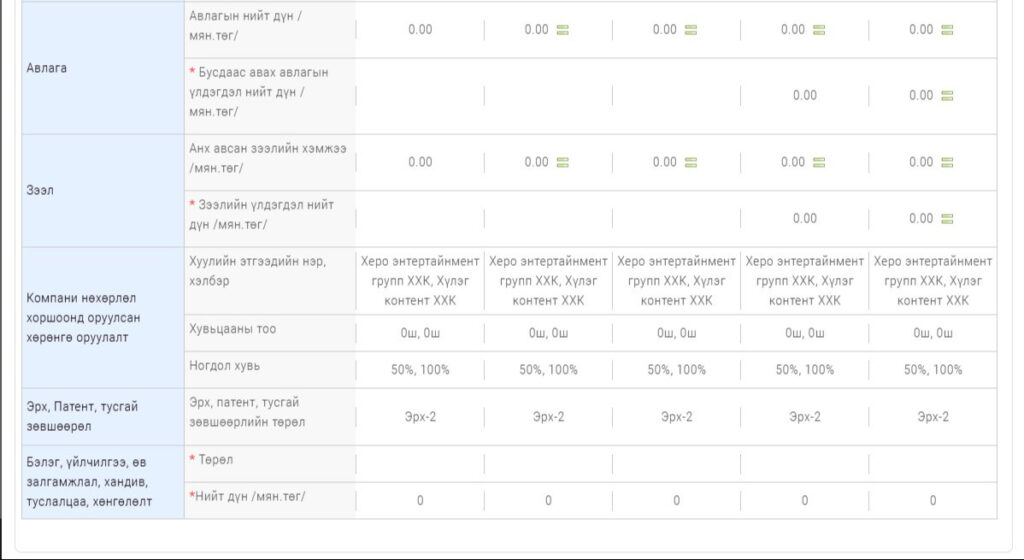The image size is (1024, 560).
Task: Click the first Эрх-2 value in the row
Action: pyautogui.click(x=420, y=417)
